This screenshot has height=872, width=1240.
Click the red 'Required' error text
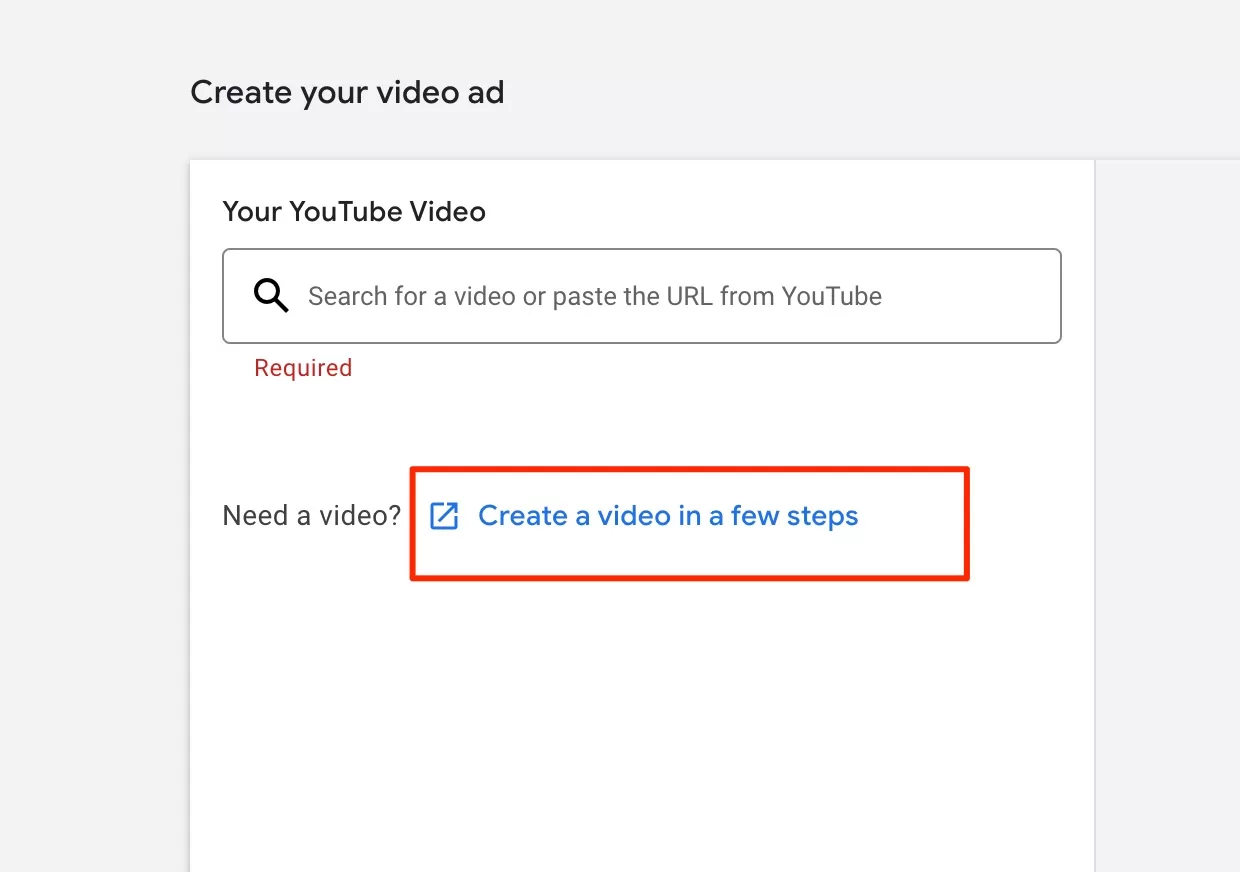pyautogui.click(x=303, y=368)
